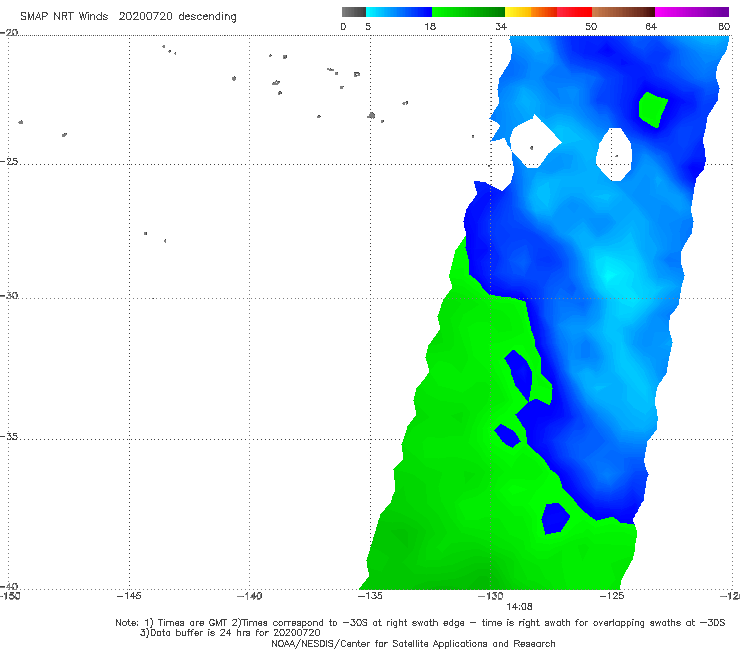The height and width of the screenshot is (650, 740).
Task: Click the longitude label '-130'
Action: click(491, 596)
